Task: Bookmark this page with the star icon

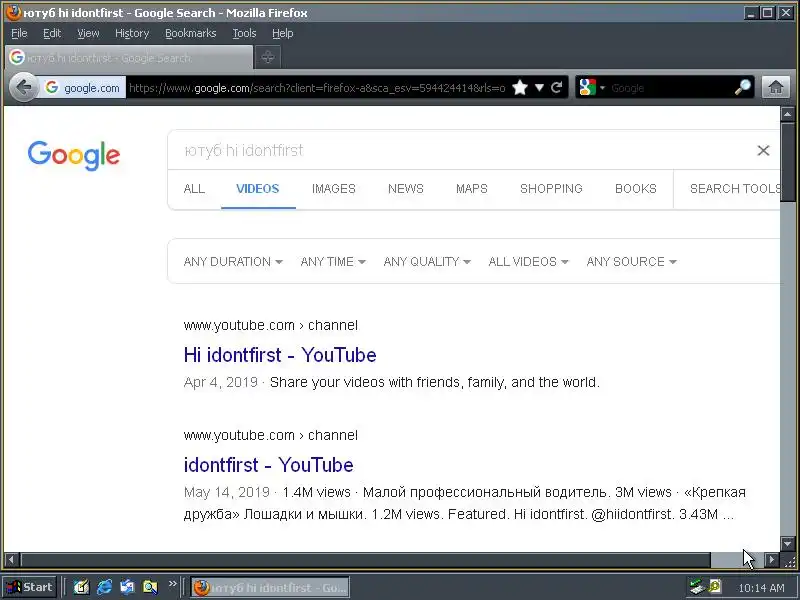Action: pos(520,88)
